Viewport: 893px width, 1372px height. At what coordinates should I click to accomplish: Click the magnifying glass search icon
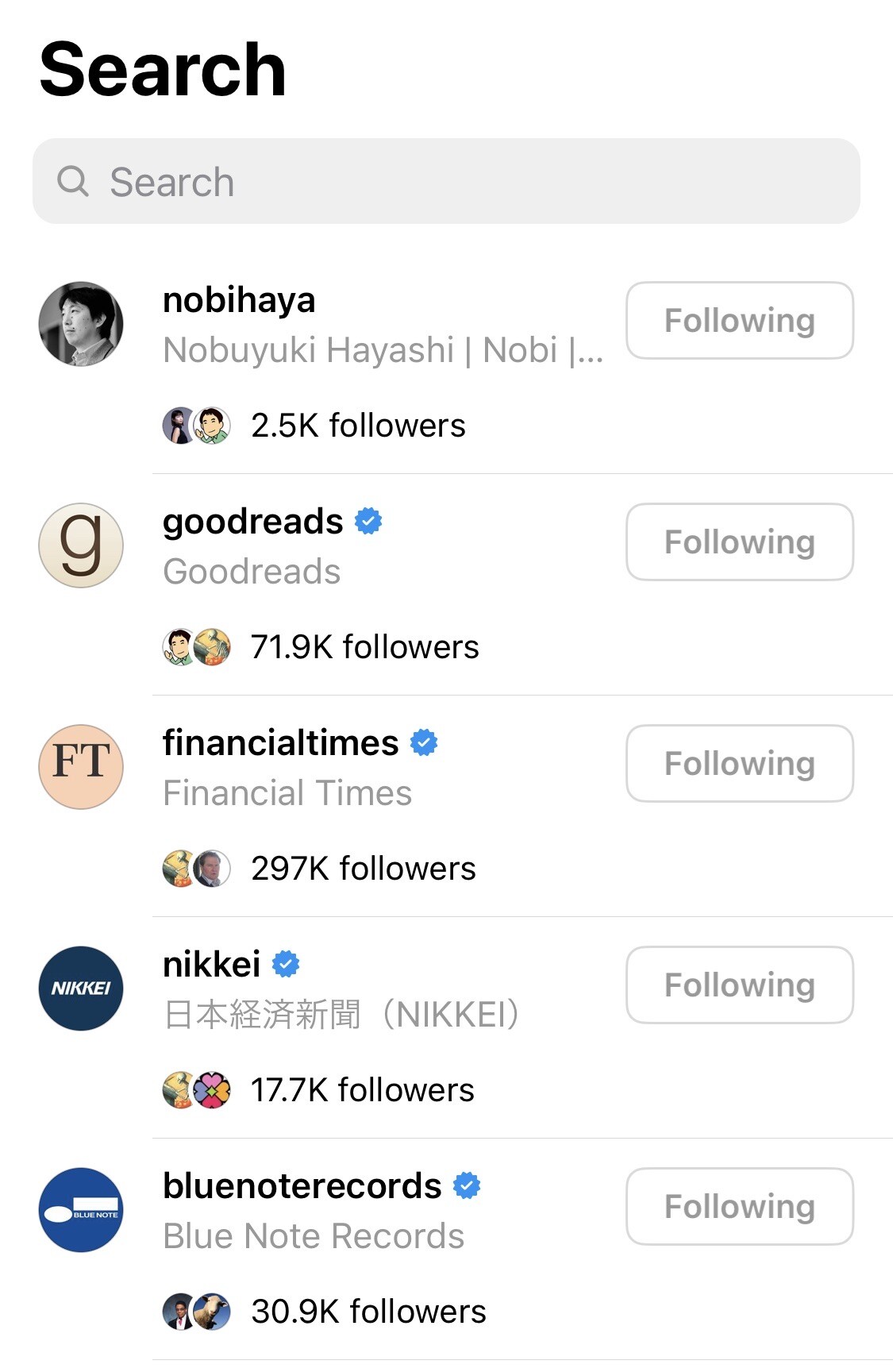coord(73,182)
